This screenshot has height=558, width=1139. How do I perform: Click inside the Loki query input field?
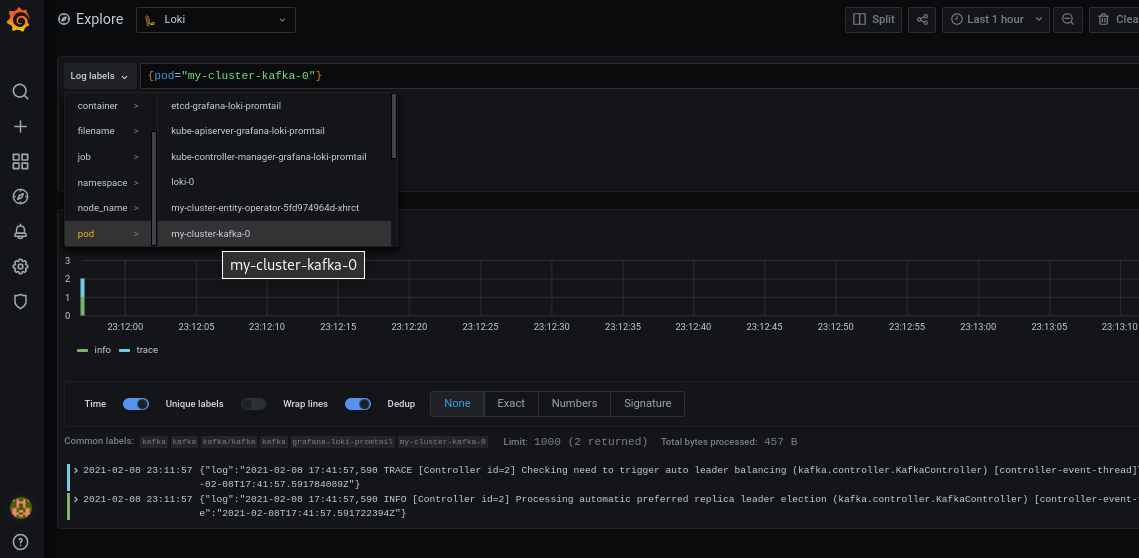[x=600, y=76]
